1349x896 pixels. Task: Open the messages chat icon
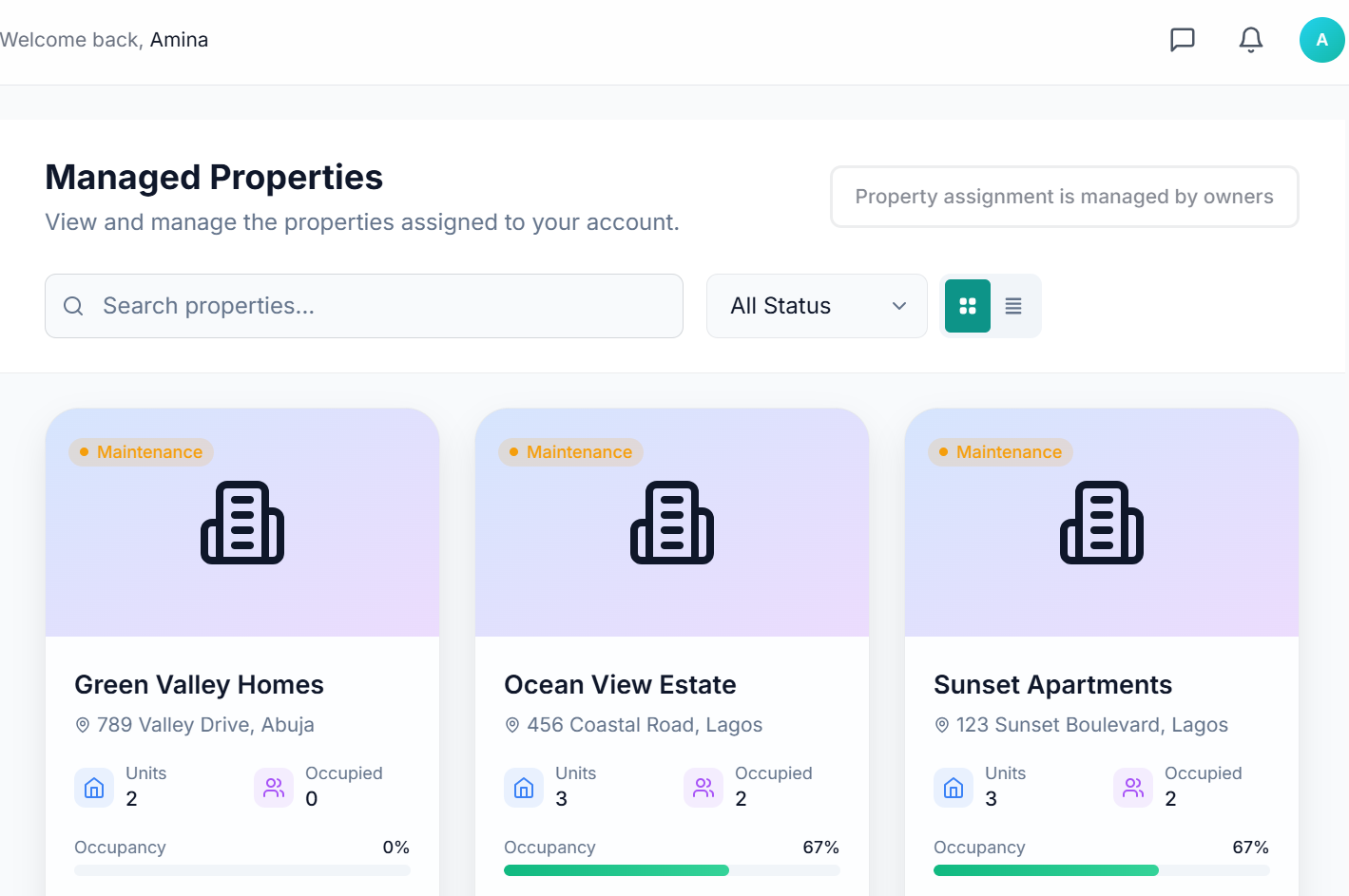1182,40
